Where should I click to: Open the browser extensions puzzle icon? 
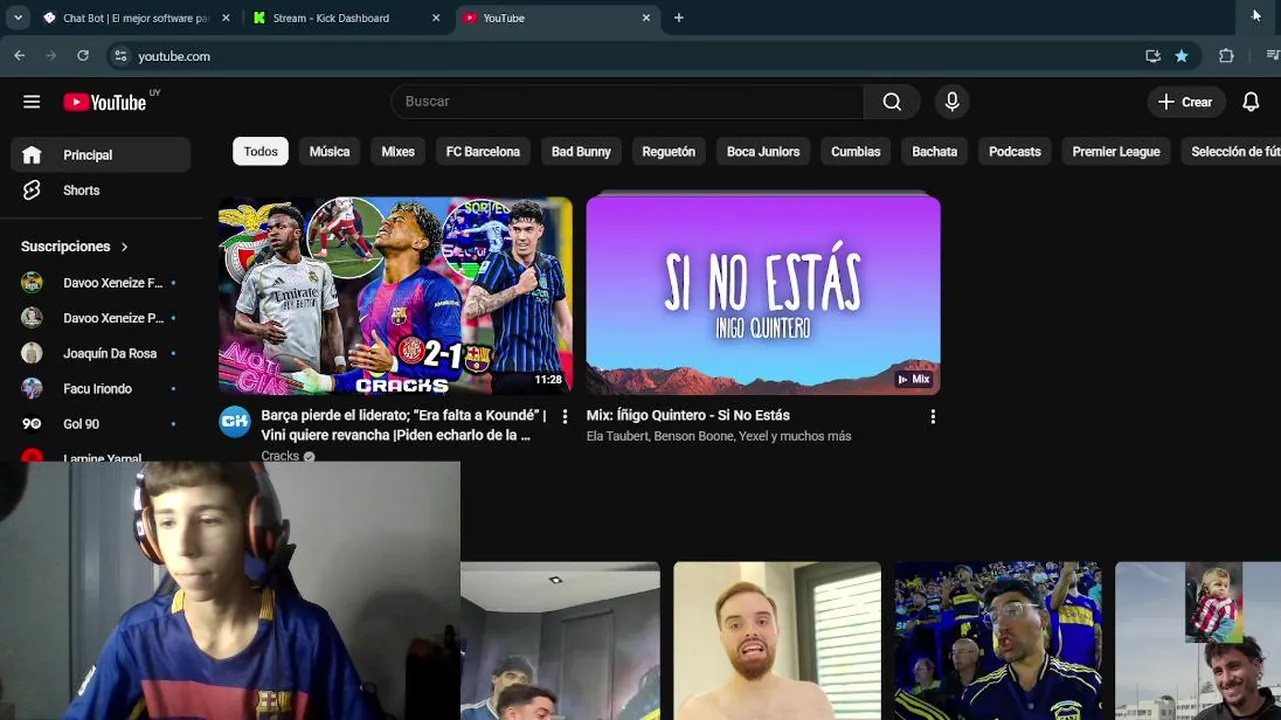1226,56
